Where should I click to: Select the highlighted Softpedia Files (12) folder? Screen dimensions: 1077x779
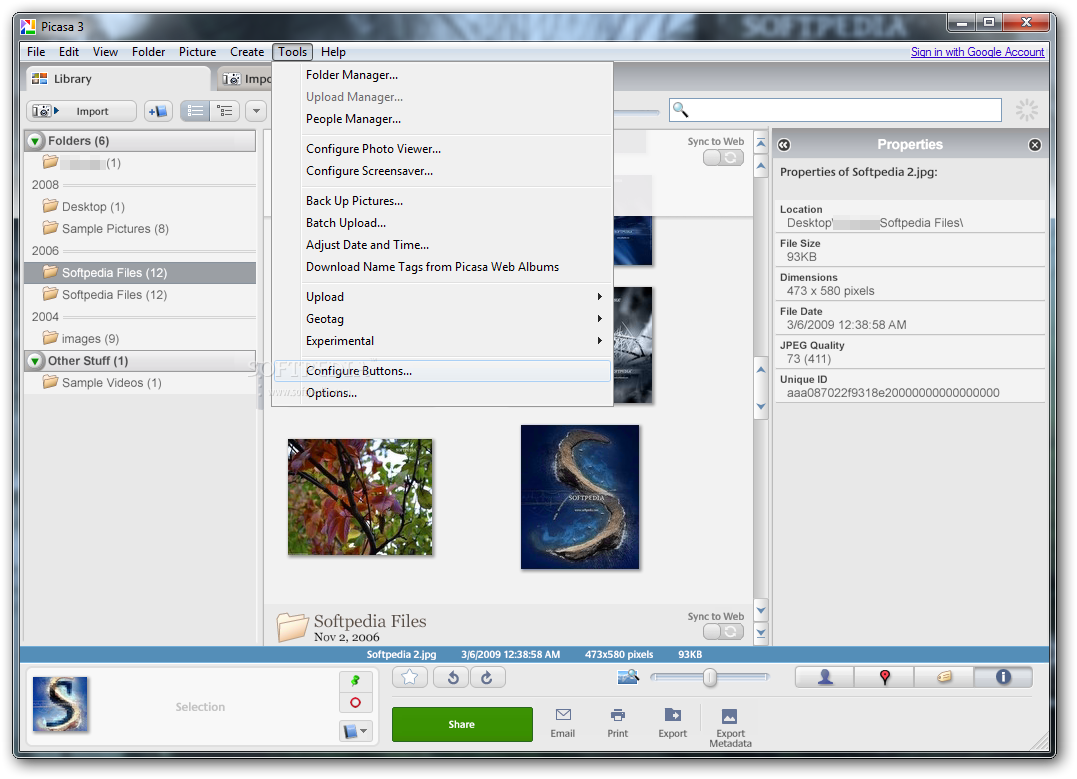tap(140, 273)
